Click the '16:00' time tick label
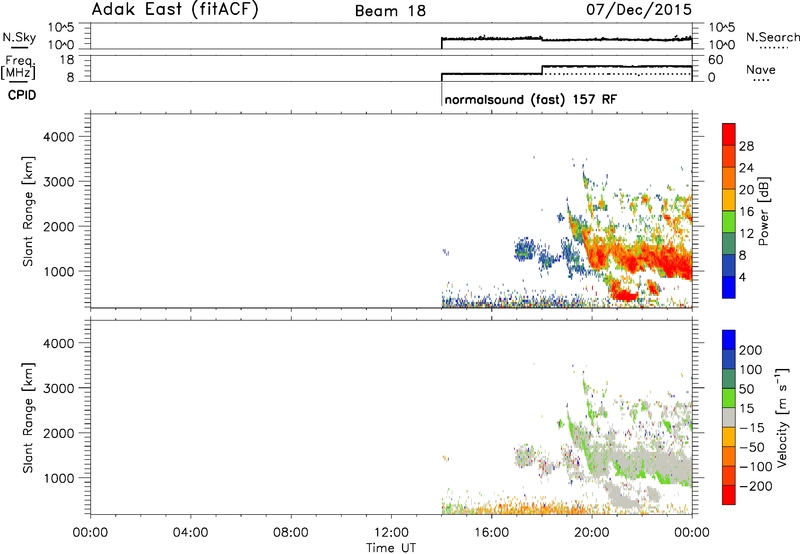 point(491,533)
